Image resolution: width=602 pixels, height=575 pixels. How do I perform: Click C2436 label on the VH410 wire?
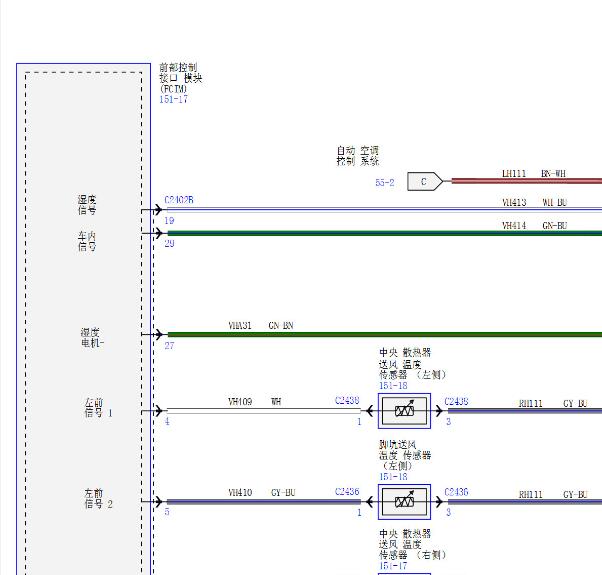347,491
